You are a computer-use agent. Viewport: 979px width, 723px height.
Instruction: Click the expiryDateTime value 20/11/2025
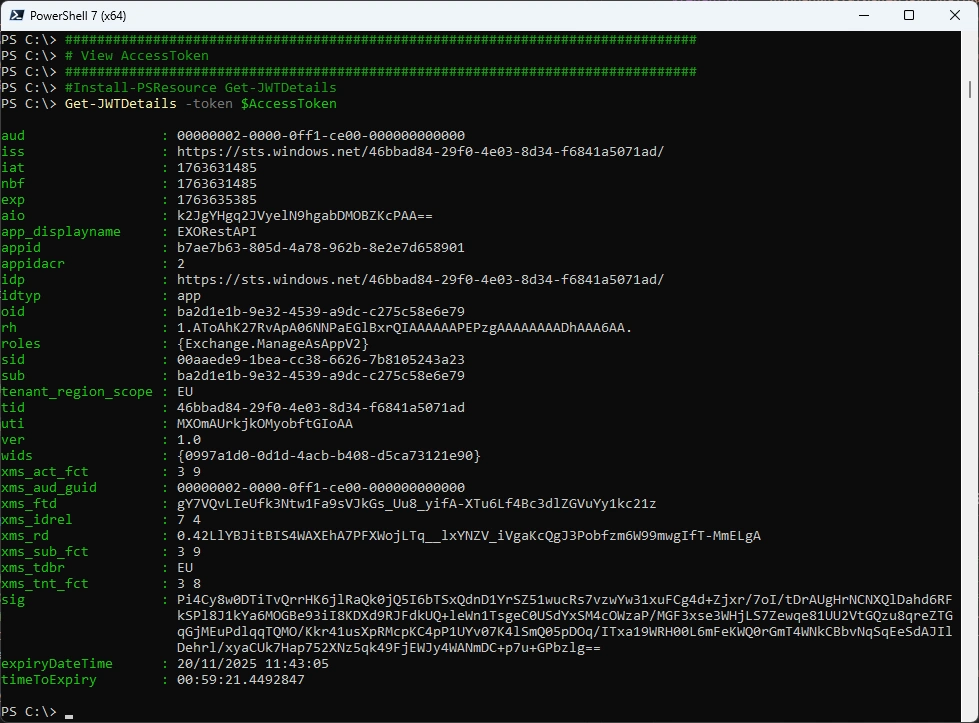(252, 664)
